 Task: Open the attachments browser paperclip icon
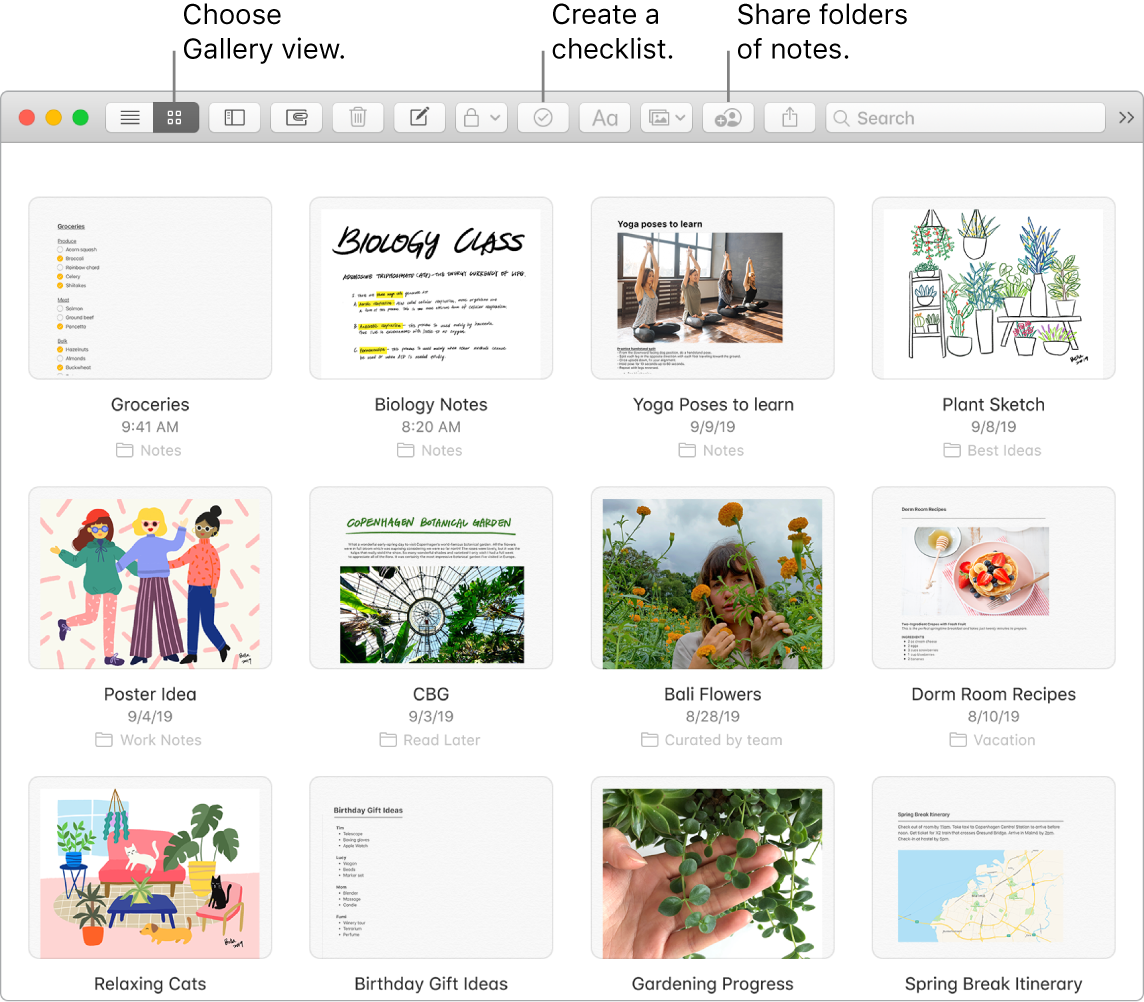(x=297, y=117)
